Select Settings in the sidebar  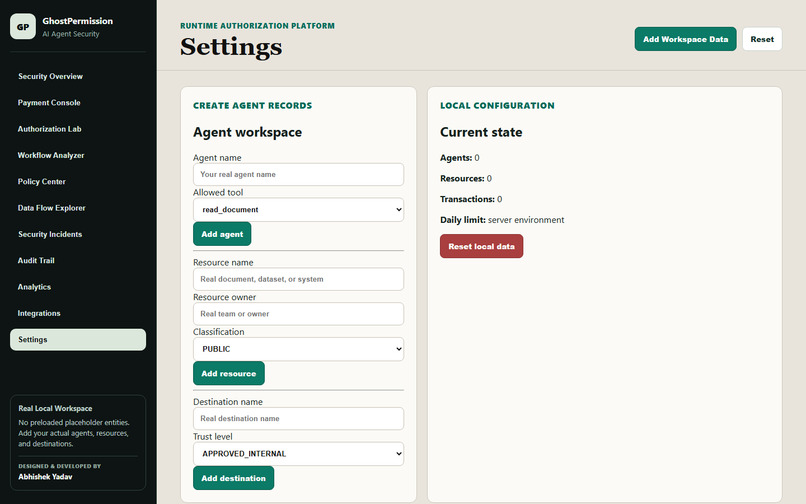pyautogui.click(x=78, y=339)
